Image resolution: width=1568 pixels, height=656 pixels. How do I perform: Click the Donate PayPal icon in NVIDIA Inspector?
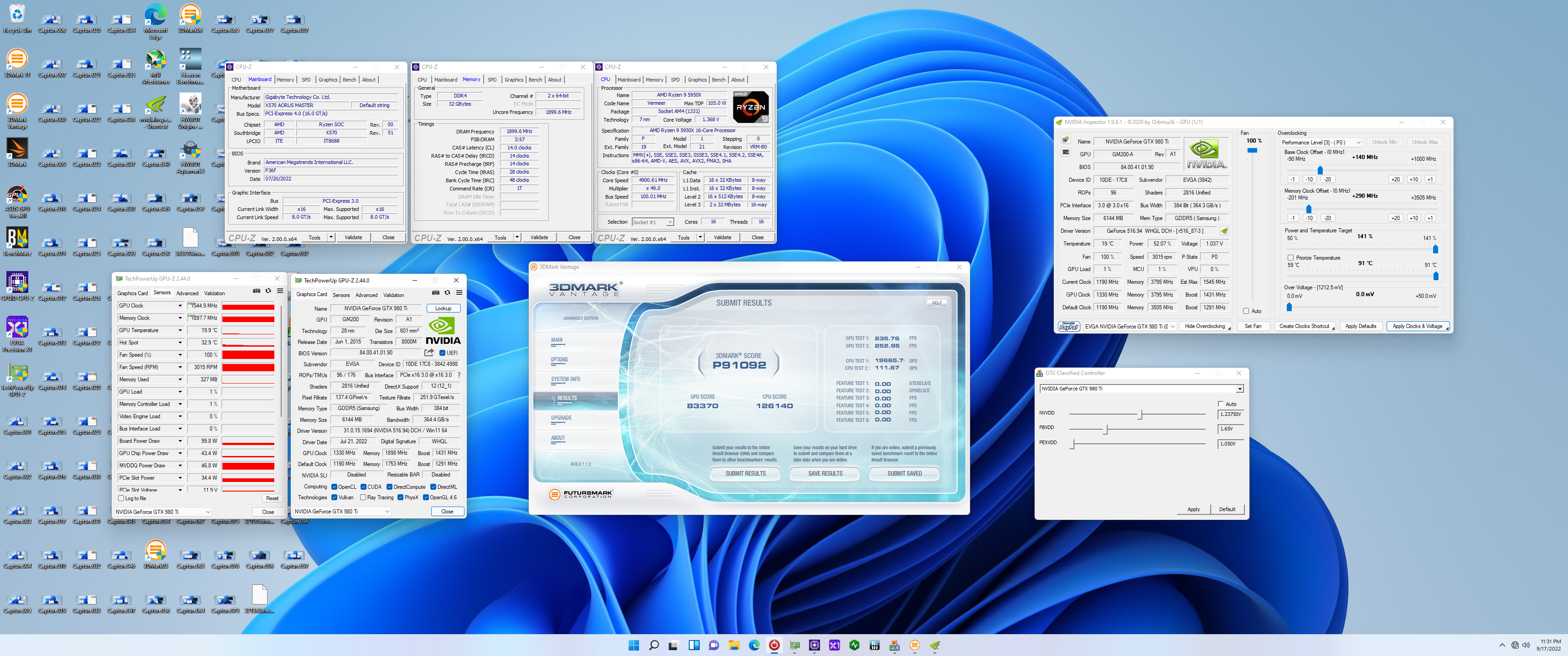point(1069,326)
